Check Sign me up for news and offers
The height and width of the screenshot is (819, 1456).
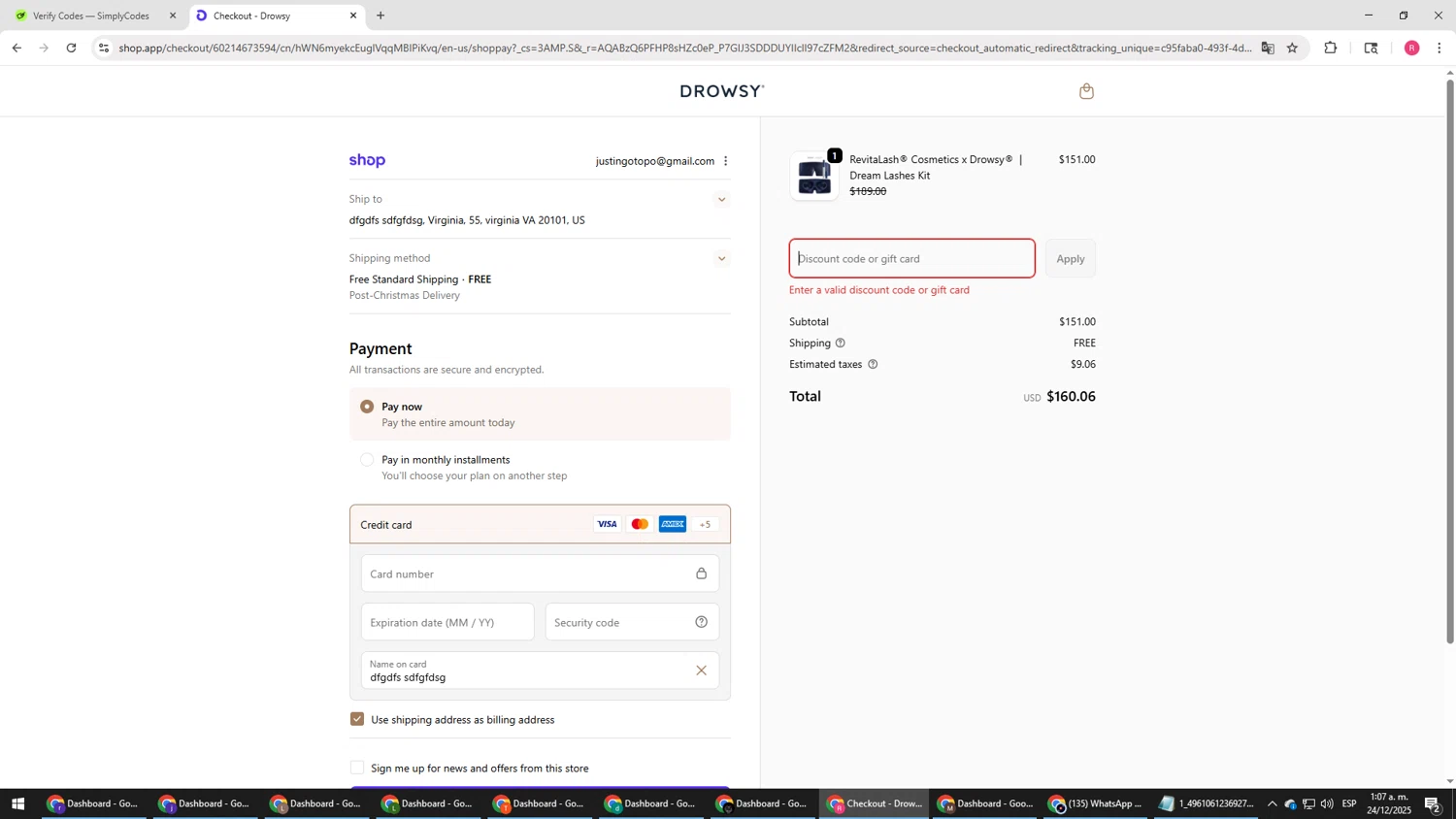357,768
